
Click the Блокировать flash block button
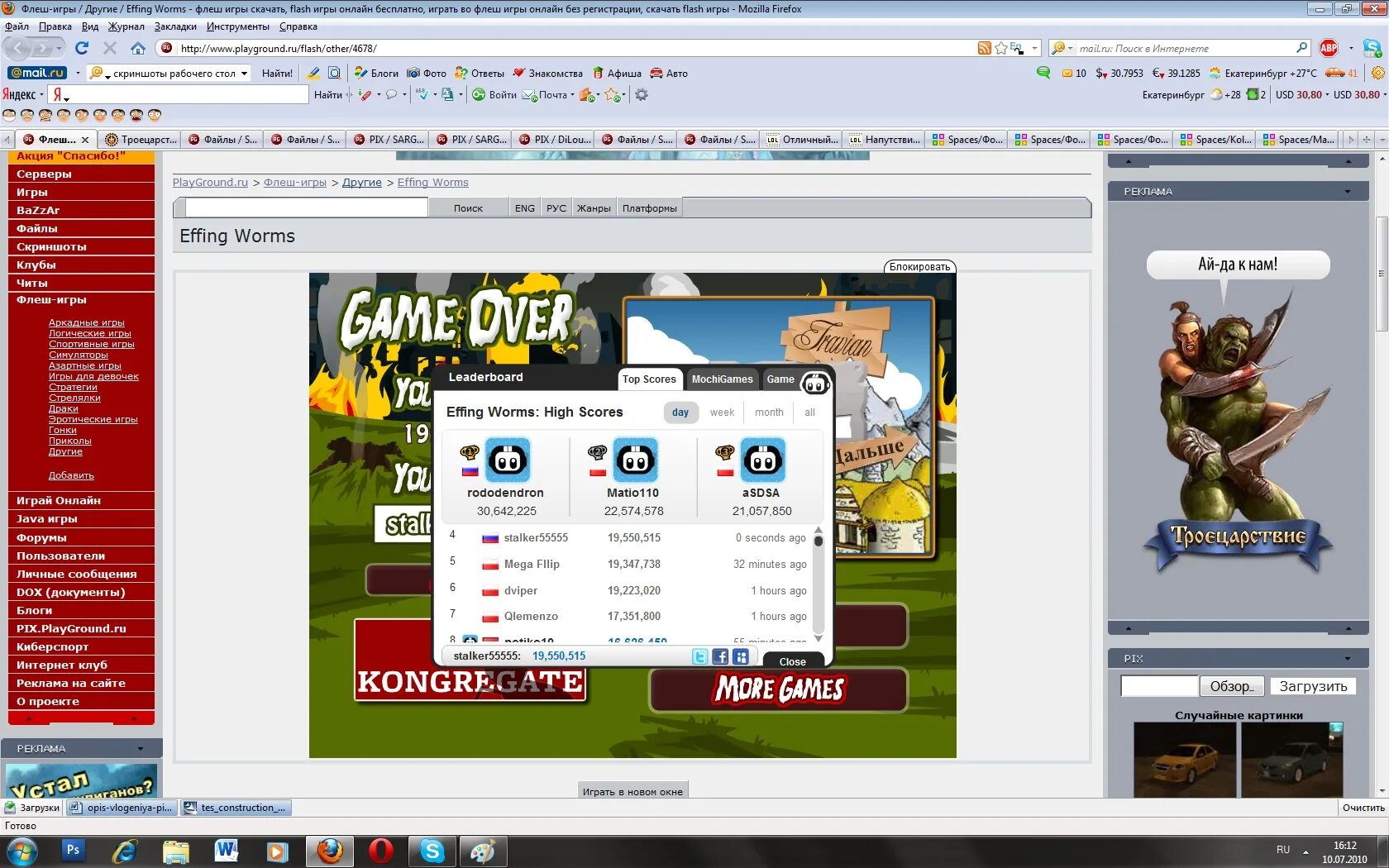tap(919, 267)
